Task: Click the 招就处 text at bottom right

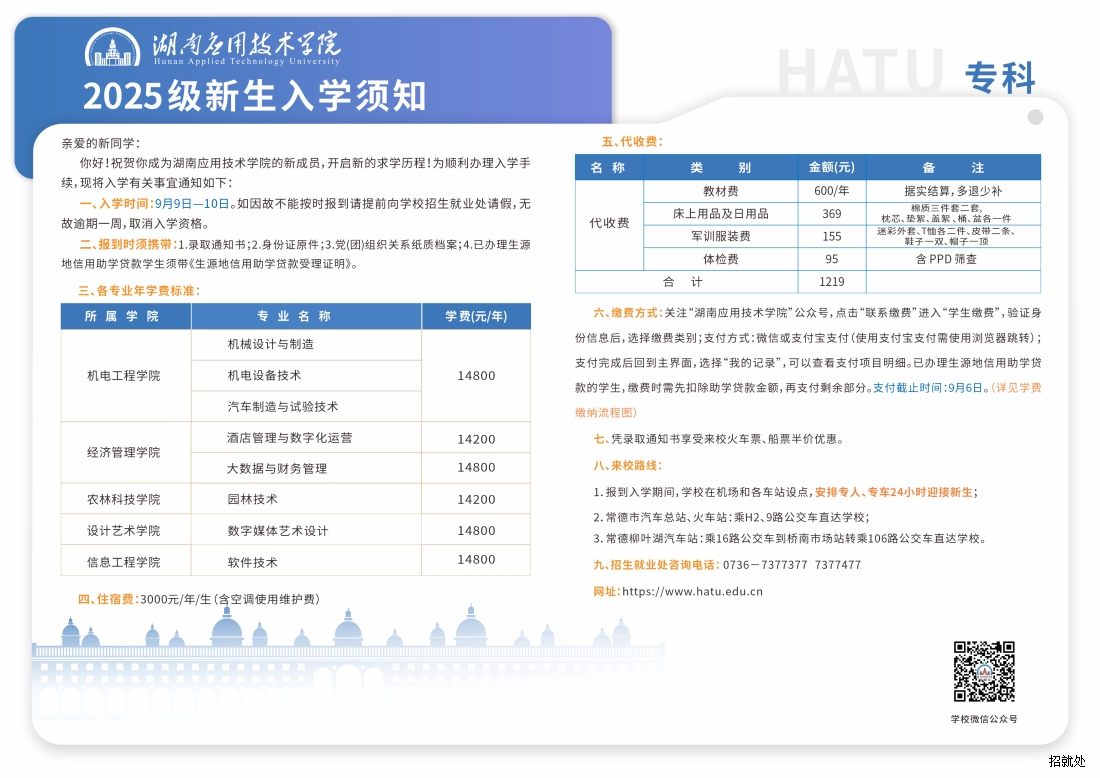Action: click(x=1067, y=761)
